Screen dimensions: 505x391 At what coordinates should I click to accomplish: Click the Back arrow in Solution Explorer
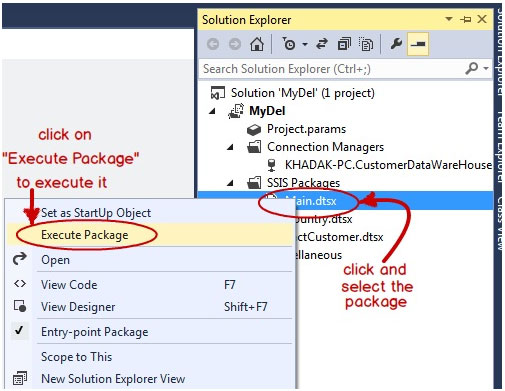[213, 44]
